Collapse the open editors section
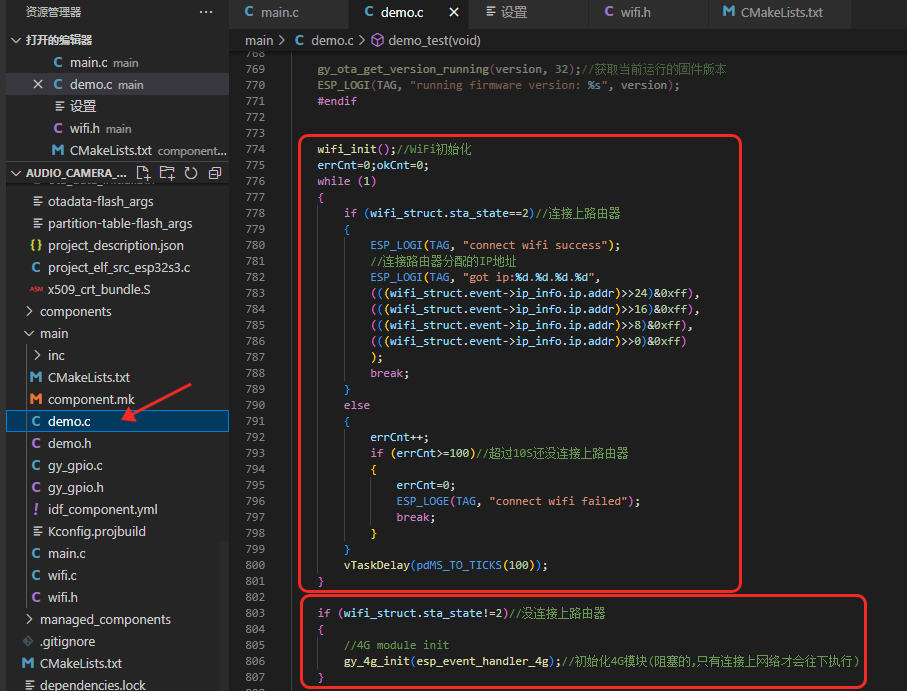Image resolution: width=907 pixels, height=691 pixels. coord(16,40)
